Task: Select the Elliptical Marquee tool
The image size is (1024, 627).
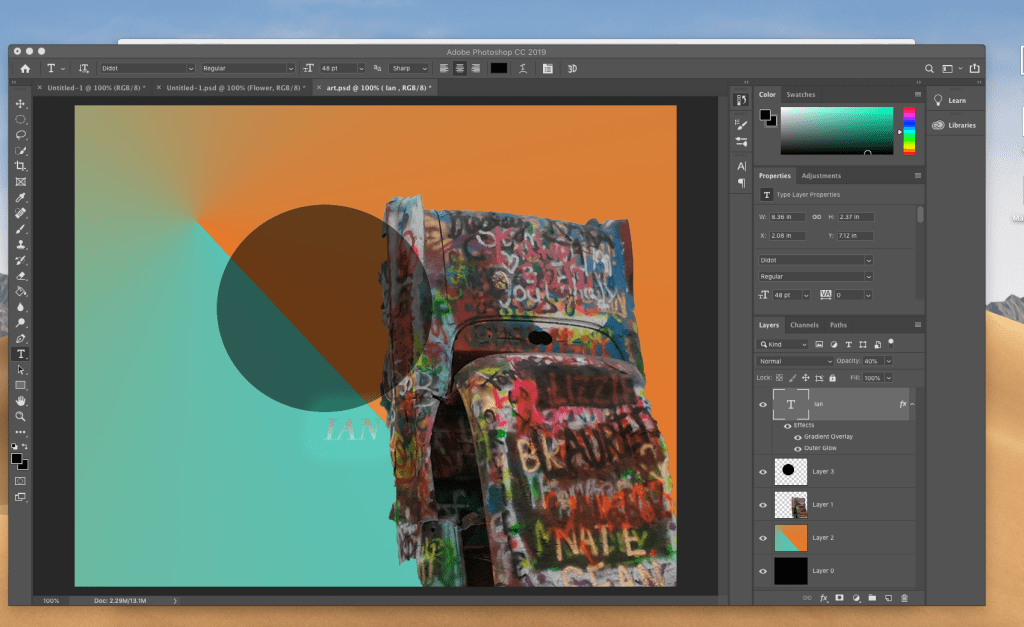Action: [x=20, y=120]
